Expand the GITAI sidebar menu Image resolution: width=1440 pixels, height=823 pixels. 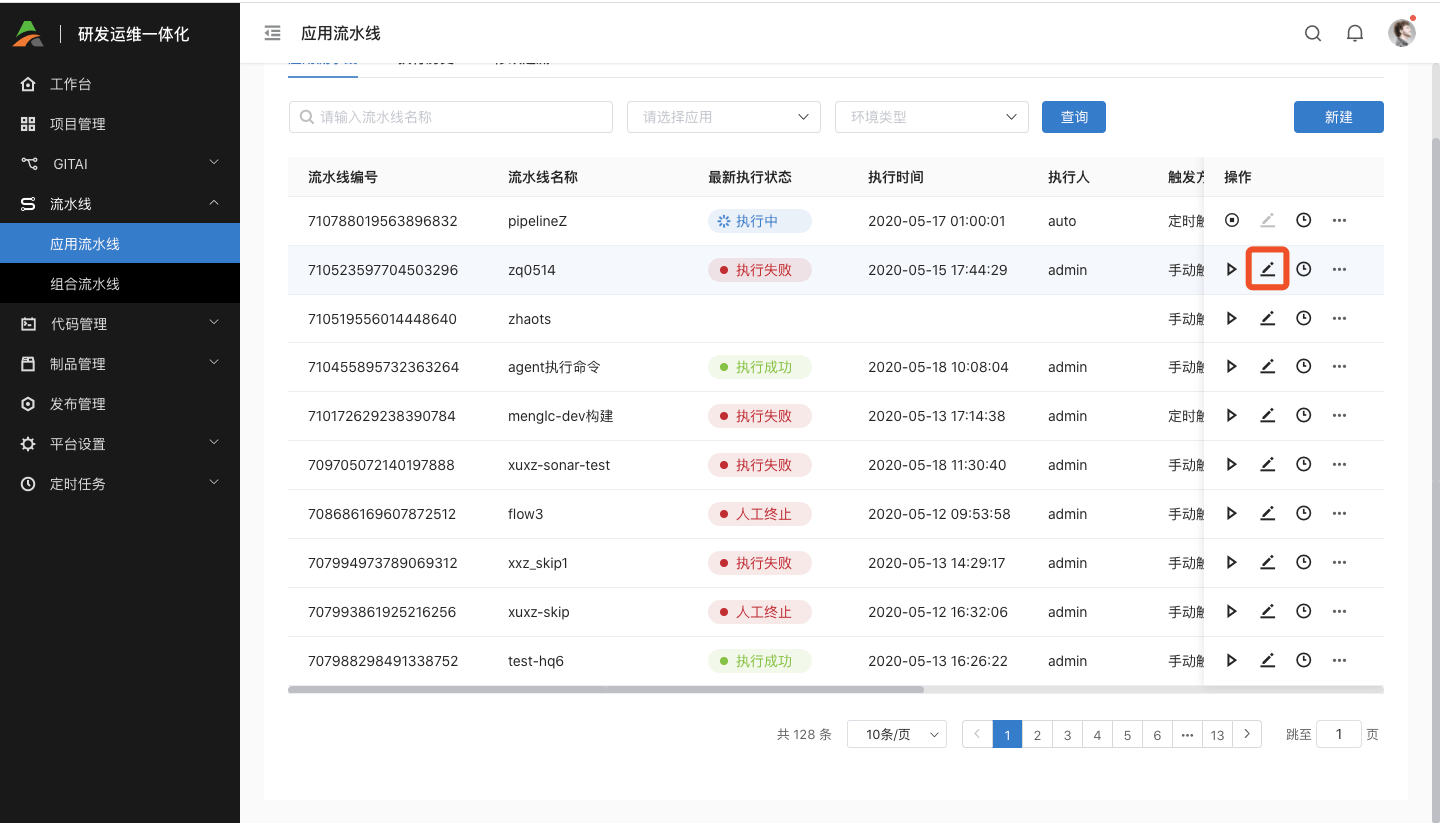(120, 163)
